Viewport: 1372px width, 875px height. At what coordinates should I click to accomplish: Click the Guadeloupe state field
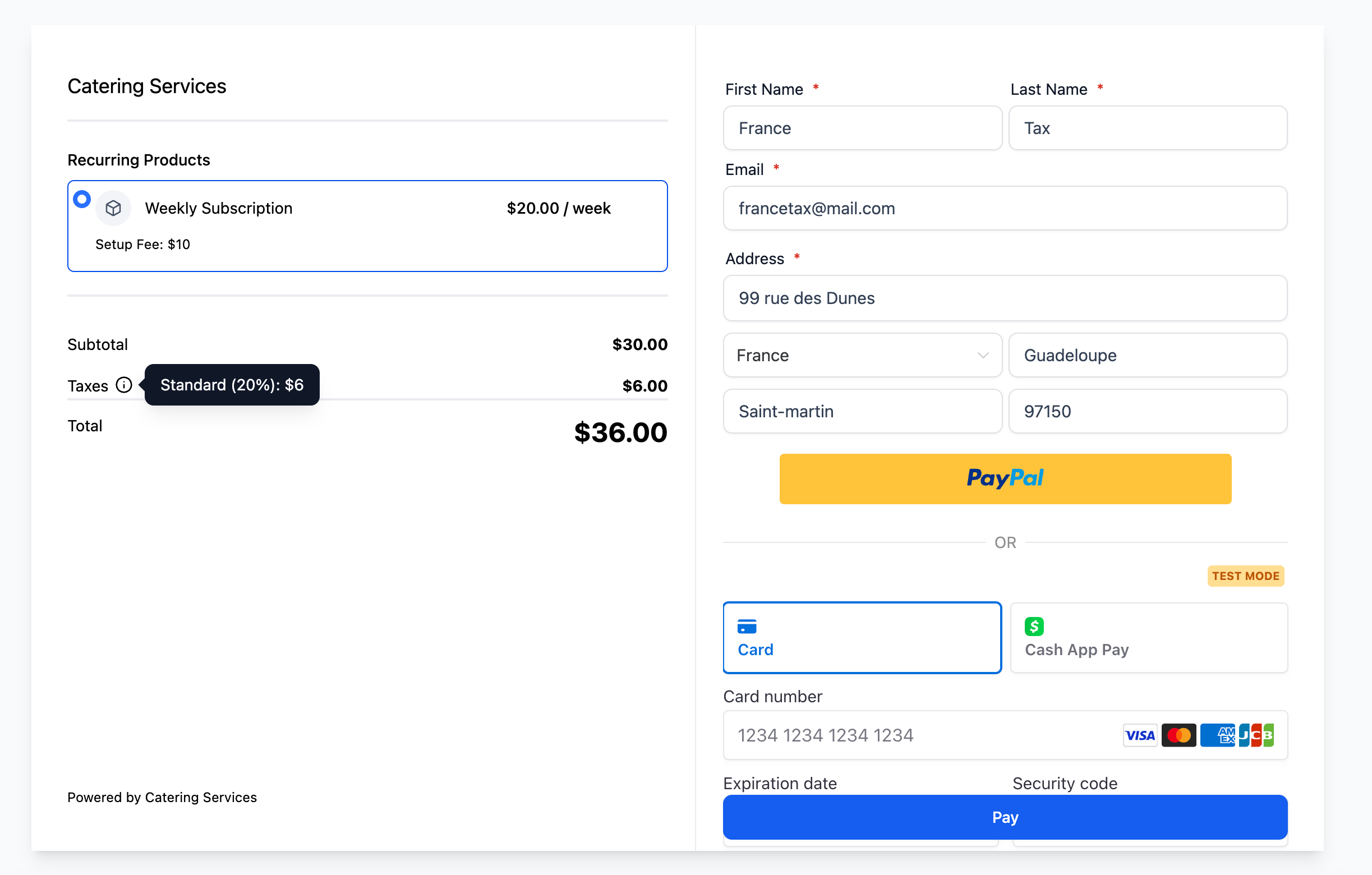1147,355
